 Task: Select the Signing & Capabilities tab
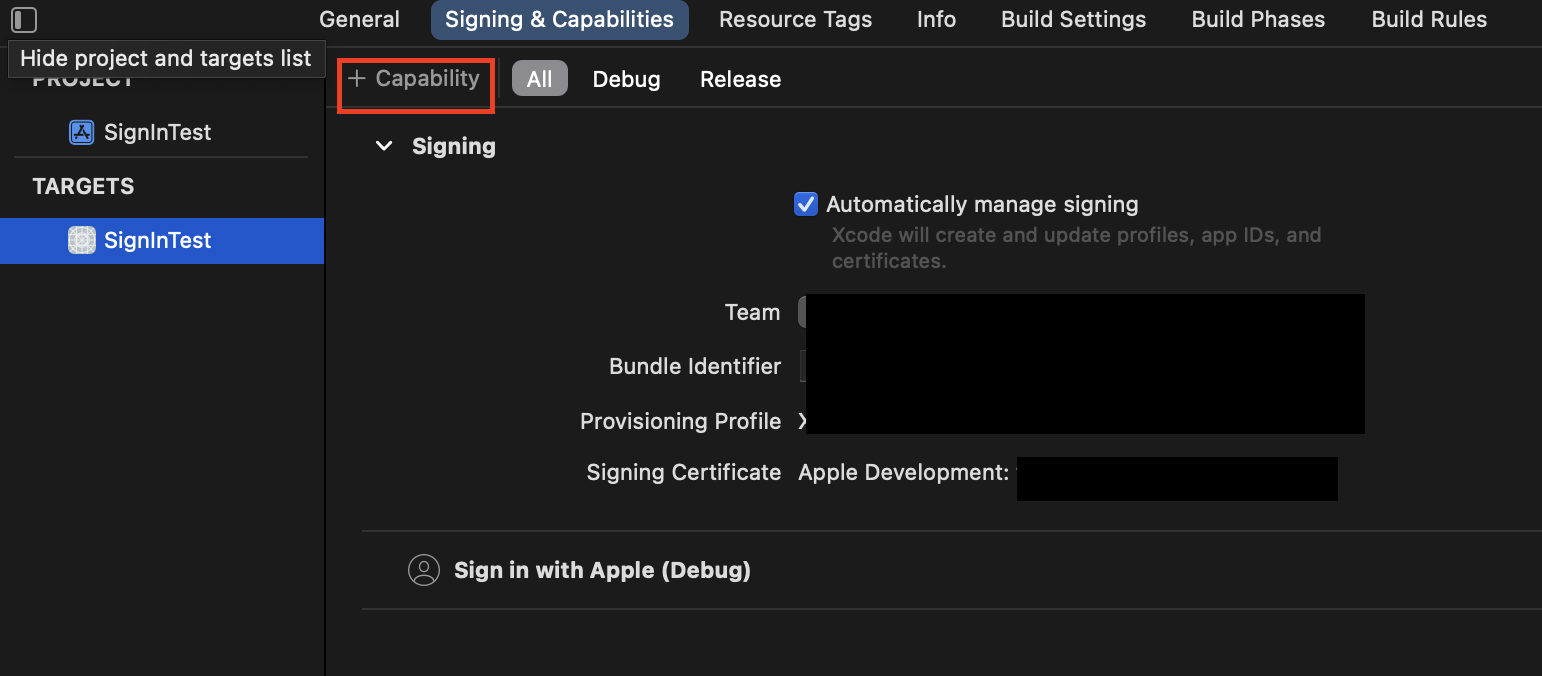coord(560,20)
